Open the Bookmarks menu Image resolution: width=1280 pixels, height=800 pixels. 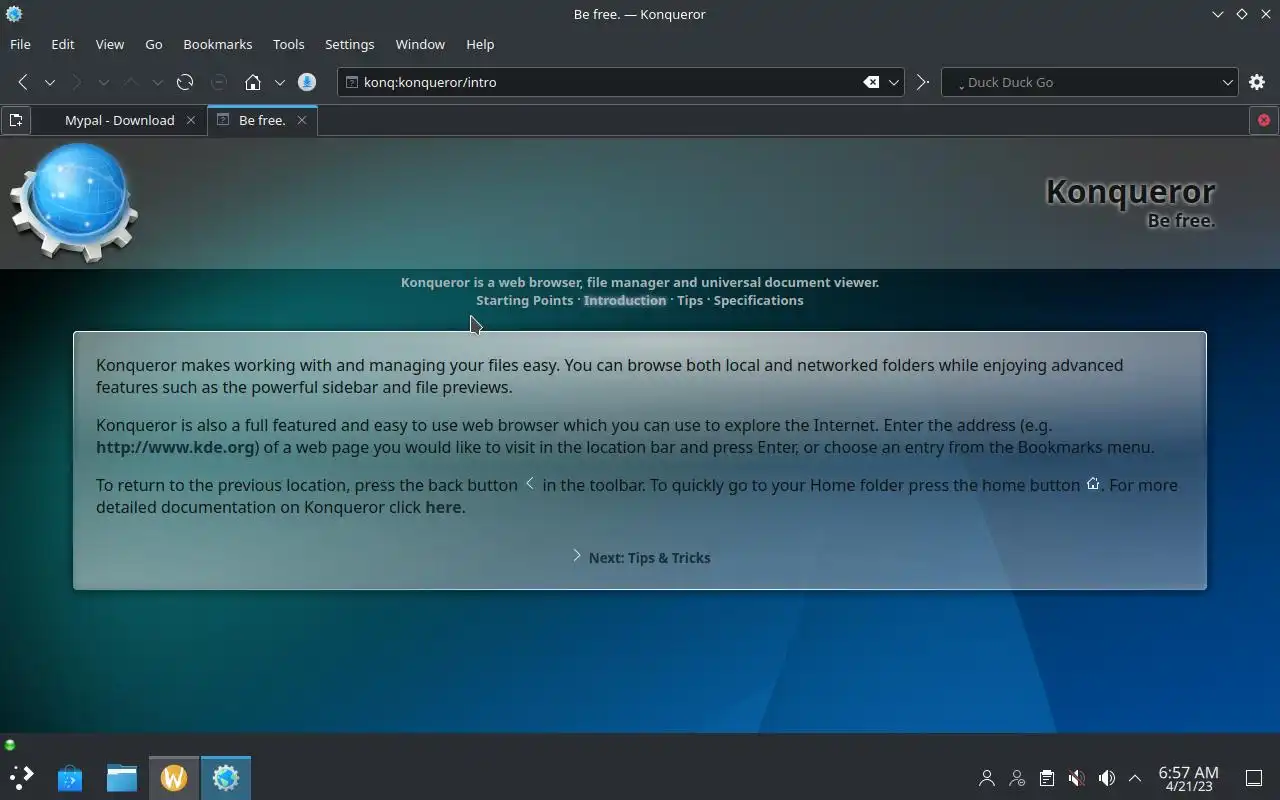pos(218,44)
